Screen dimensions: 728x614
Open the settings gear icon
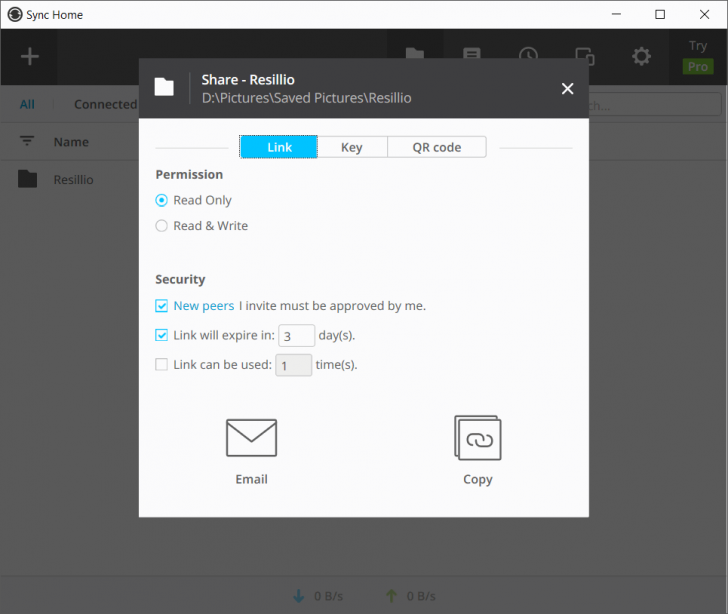pos(642,57)
